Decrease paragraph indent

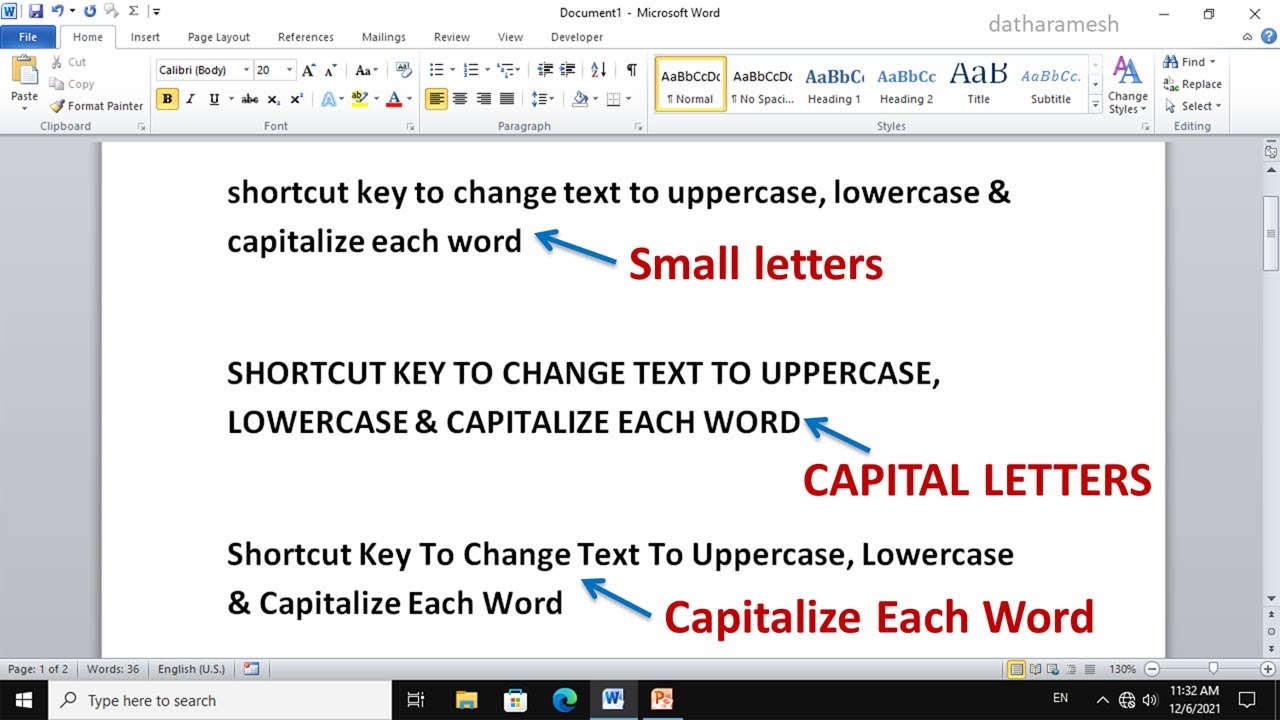coord(545,70)
